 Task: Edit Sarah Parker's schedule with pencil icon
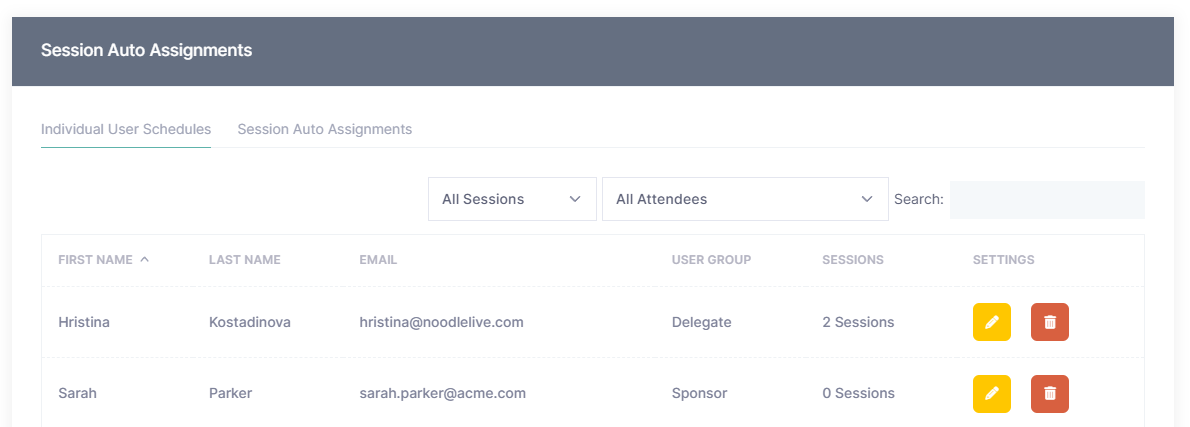pyautogui.click(x=991, y=394)
